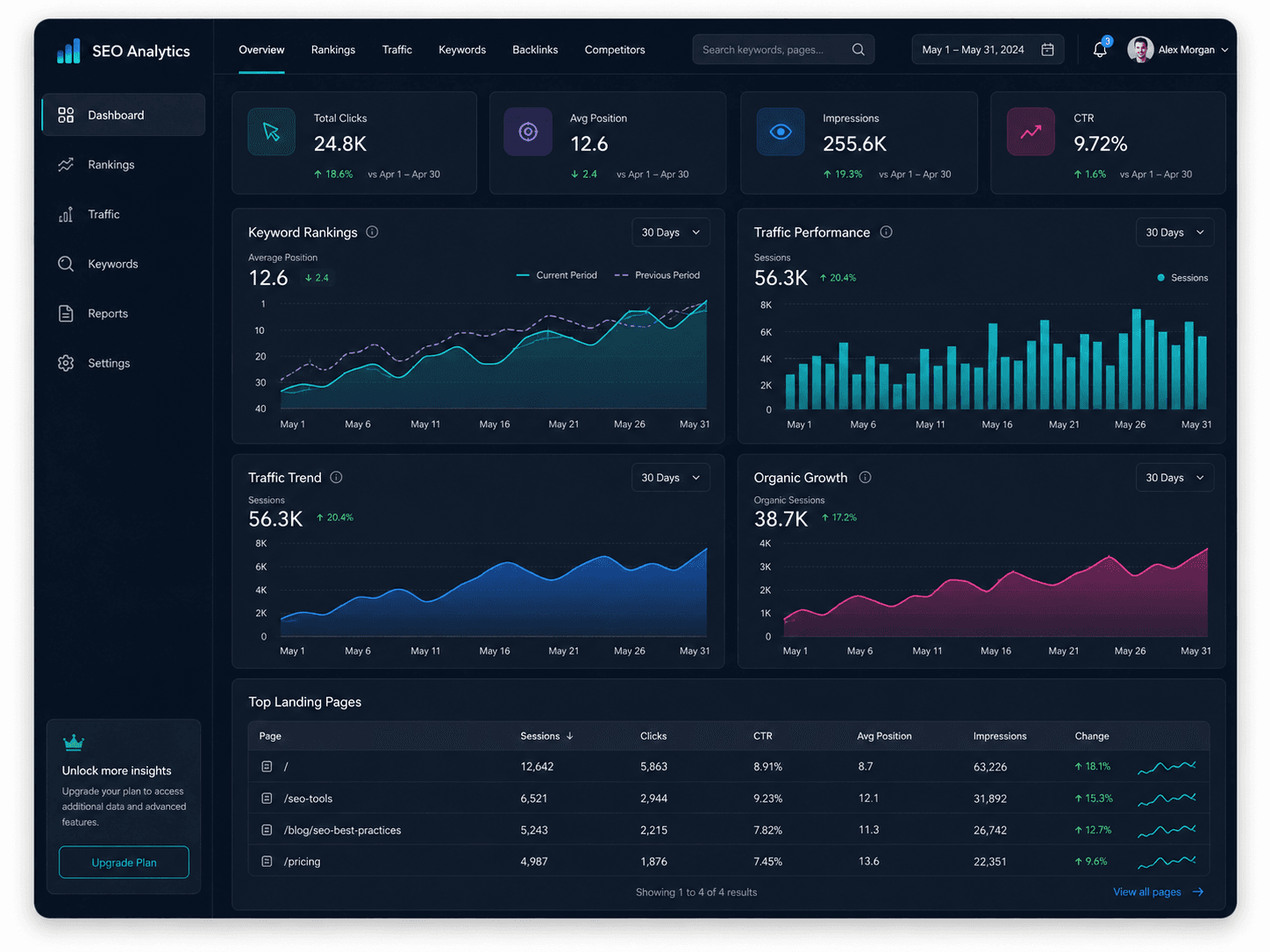1270x952 pixels.
Task: Switch to the Overview tab
Action: click(x=261, y=50)
